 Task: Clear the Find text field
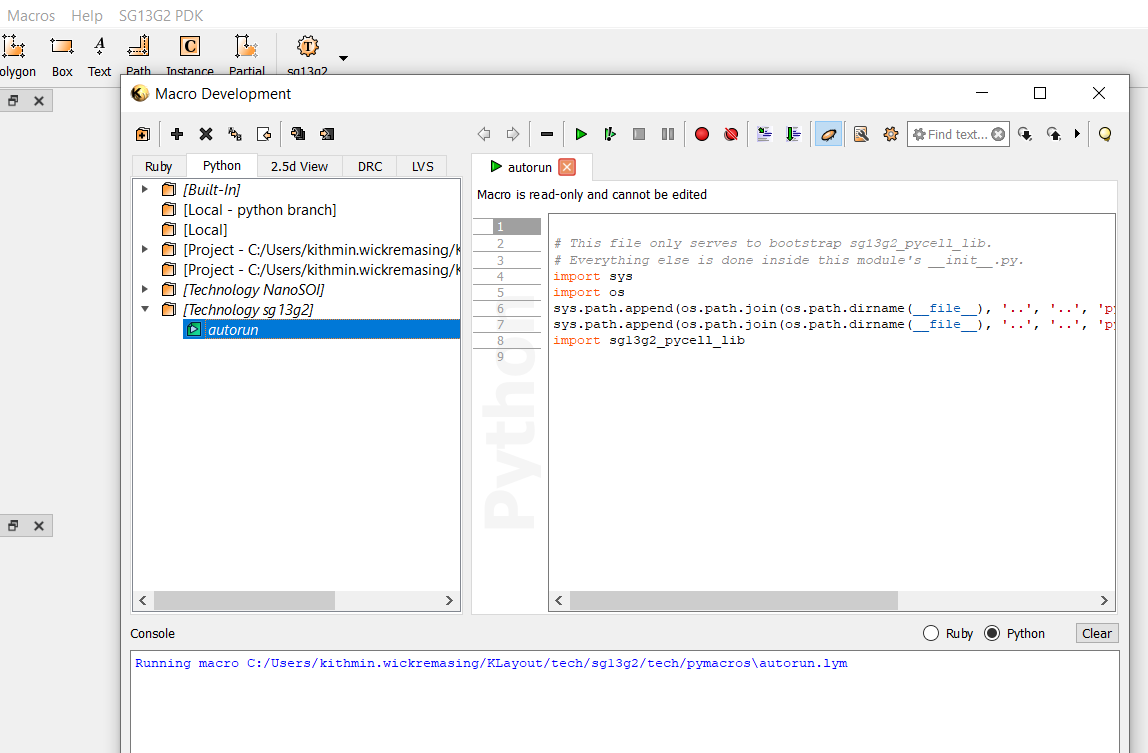998,134
